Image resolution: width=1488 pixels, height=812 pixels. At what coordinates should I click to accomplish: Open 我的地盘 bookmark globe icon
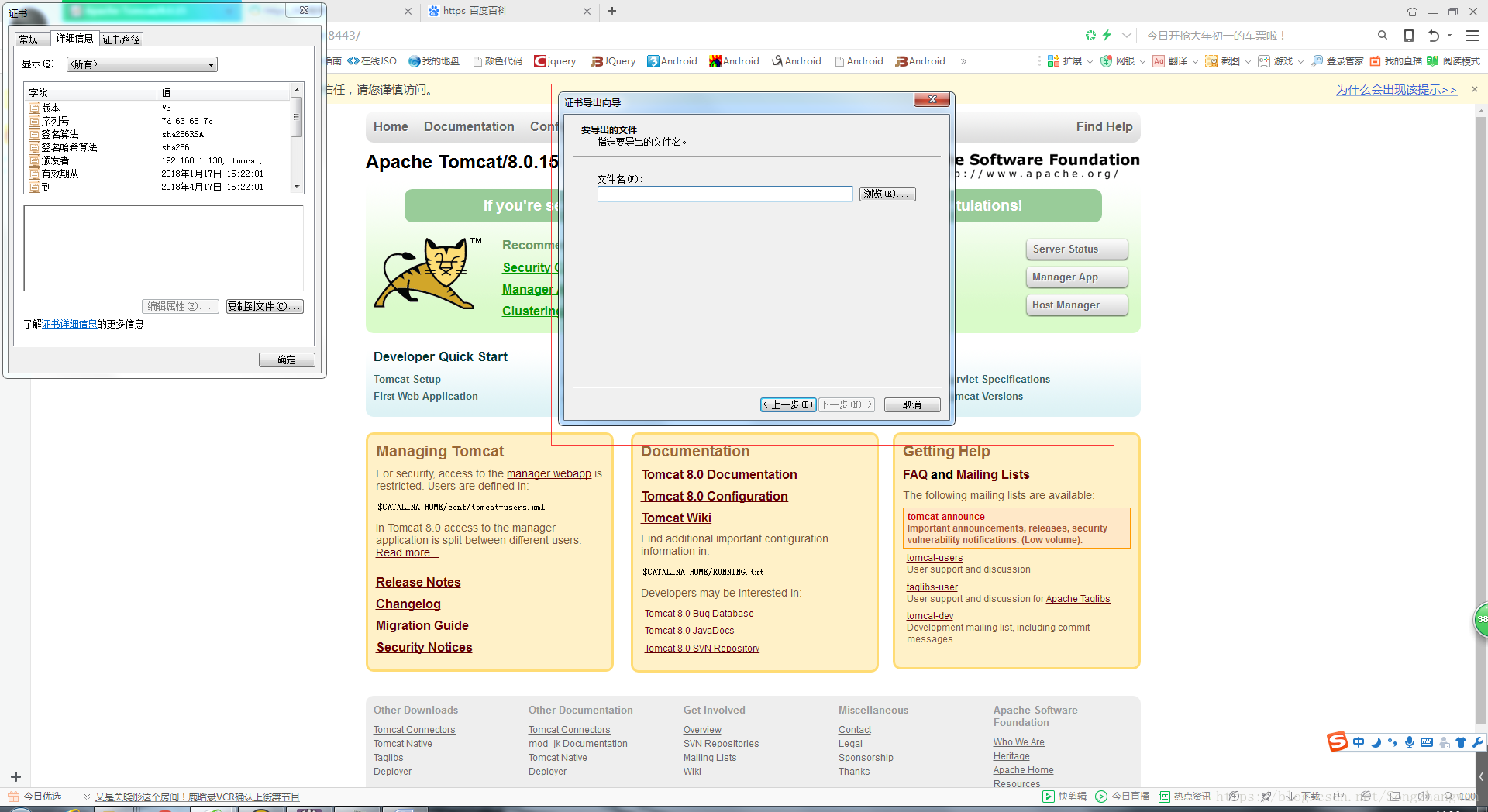(414, 61)
